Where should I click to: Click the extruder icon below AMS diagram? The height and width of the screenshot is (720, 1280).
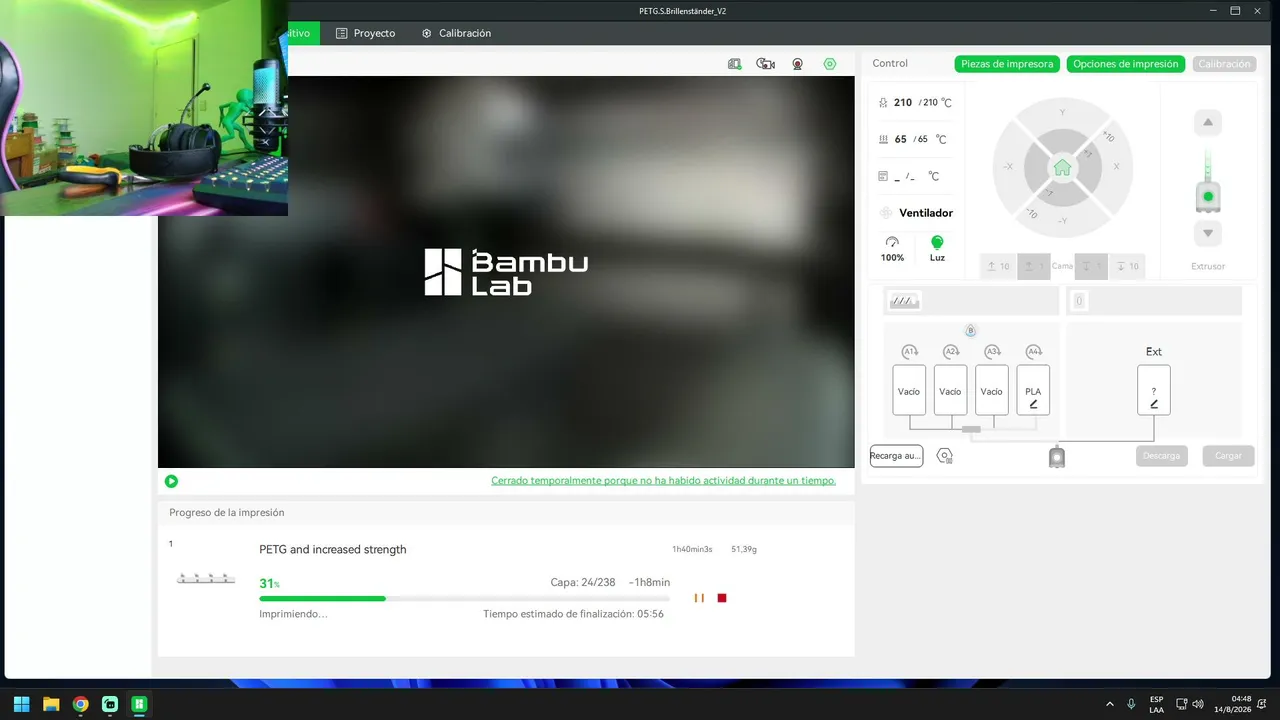tap(1057, 457)
